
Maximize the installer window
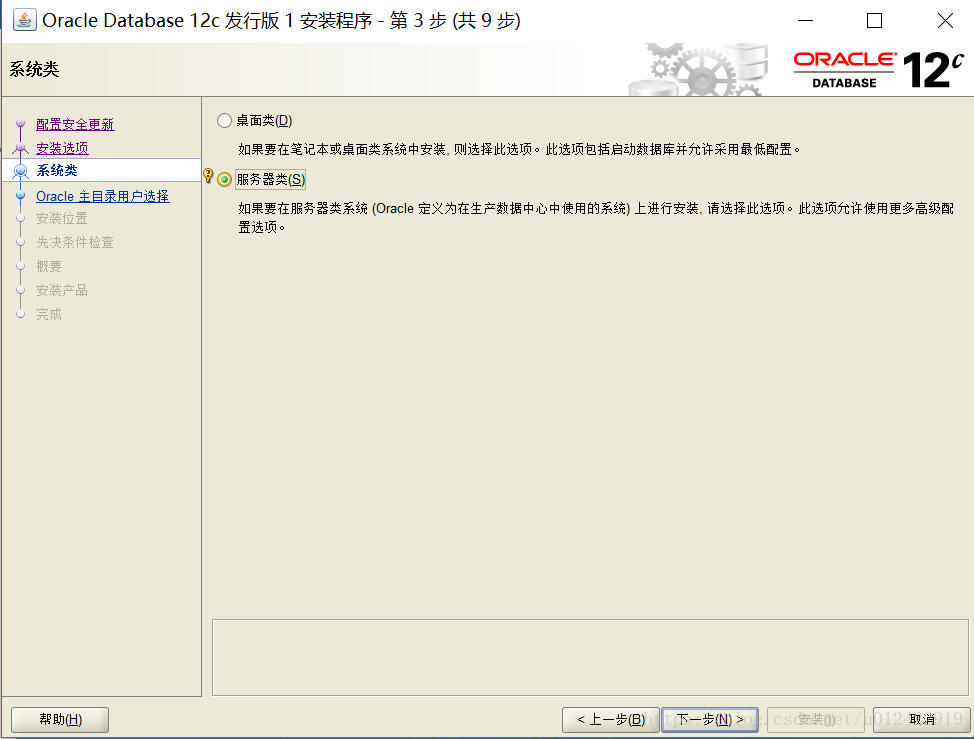point(874,20)
